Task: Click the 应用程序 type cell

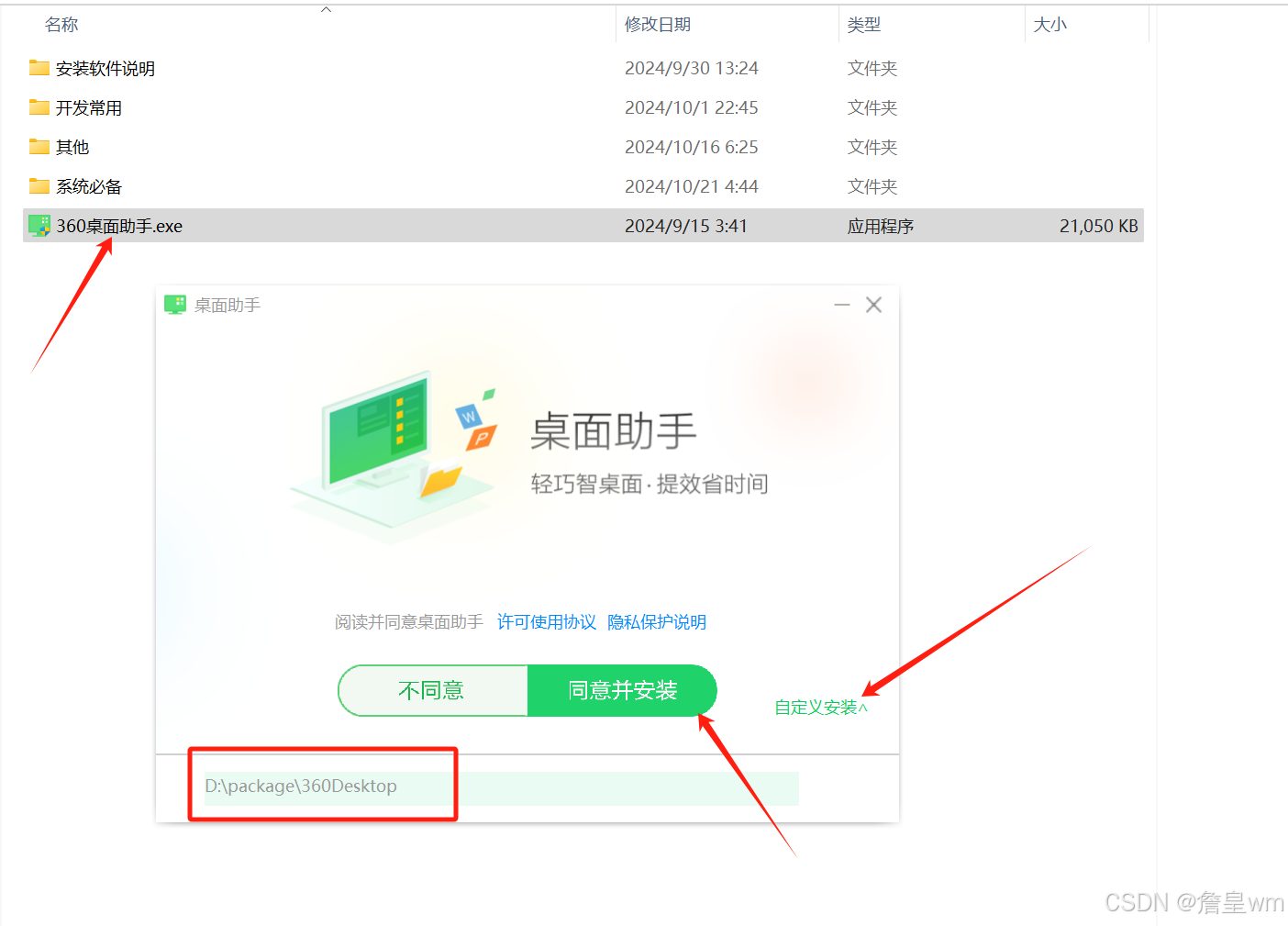Action: (x=881, y=227)
